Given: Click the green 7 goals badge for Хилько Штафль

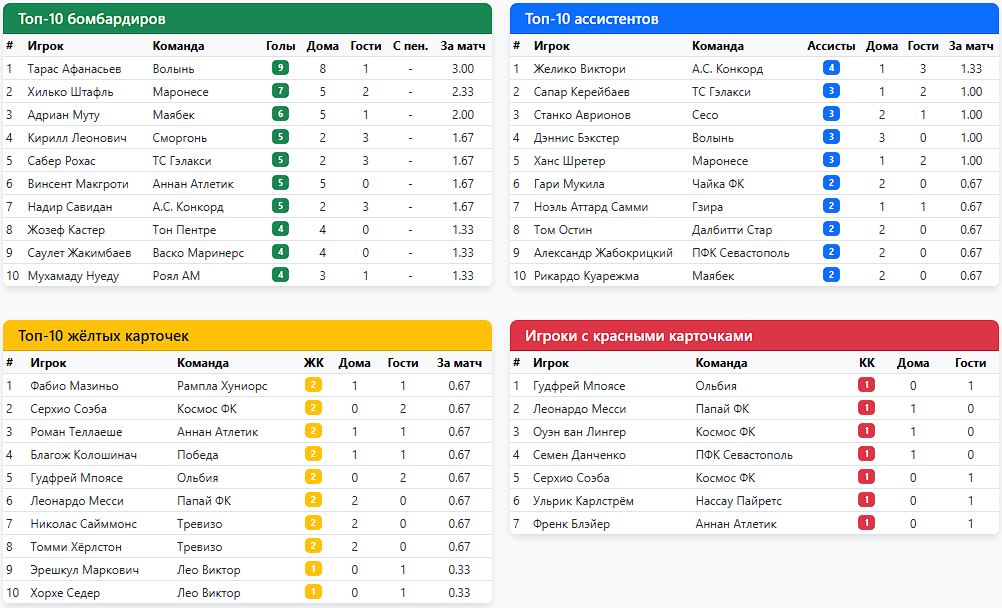Looking at the screenshot, I should [280, 92].
